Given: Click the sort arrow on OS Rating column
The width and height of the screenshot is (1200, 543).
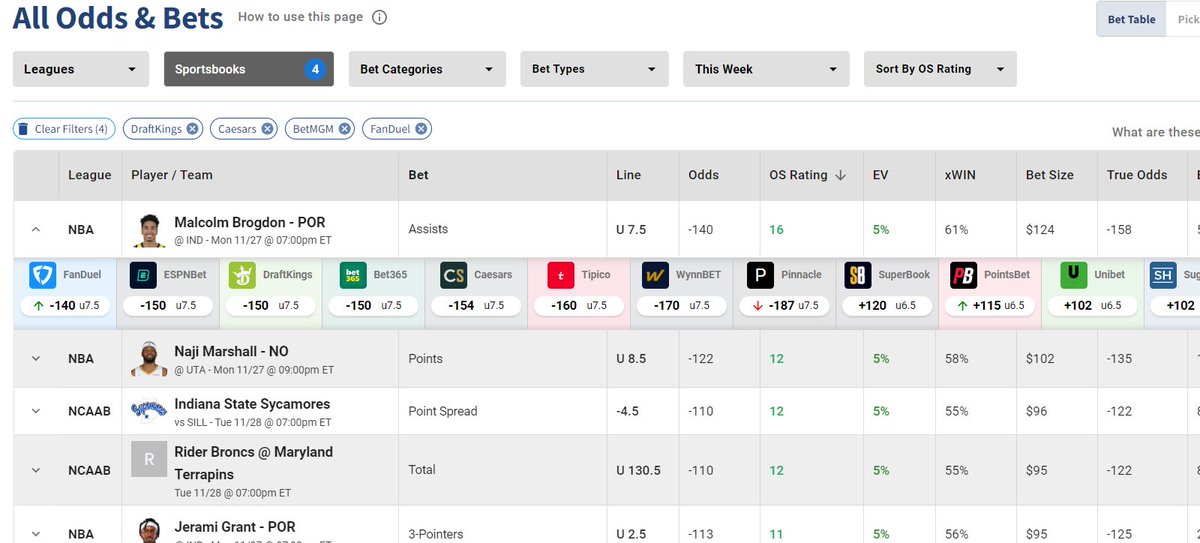Looking at the screenshot, I should [840, 175].
